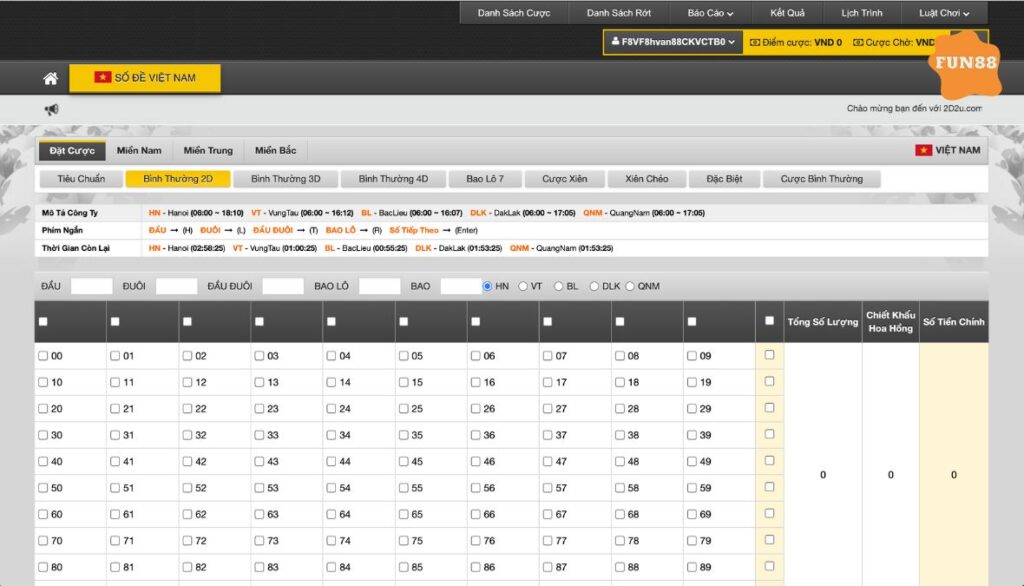The width and height of the screenshot is (1024, 586).
Task: Open the SỐ ĐỀ VIỆT NAM section
Action: click(x=145, y=78)
